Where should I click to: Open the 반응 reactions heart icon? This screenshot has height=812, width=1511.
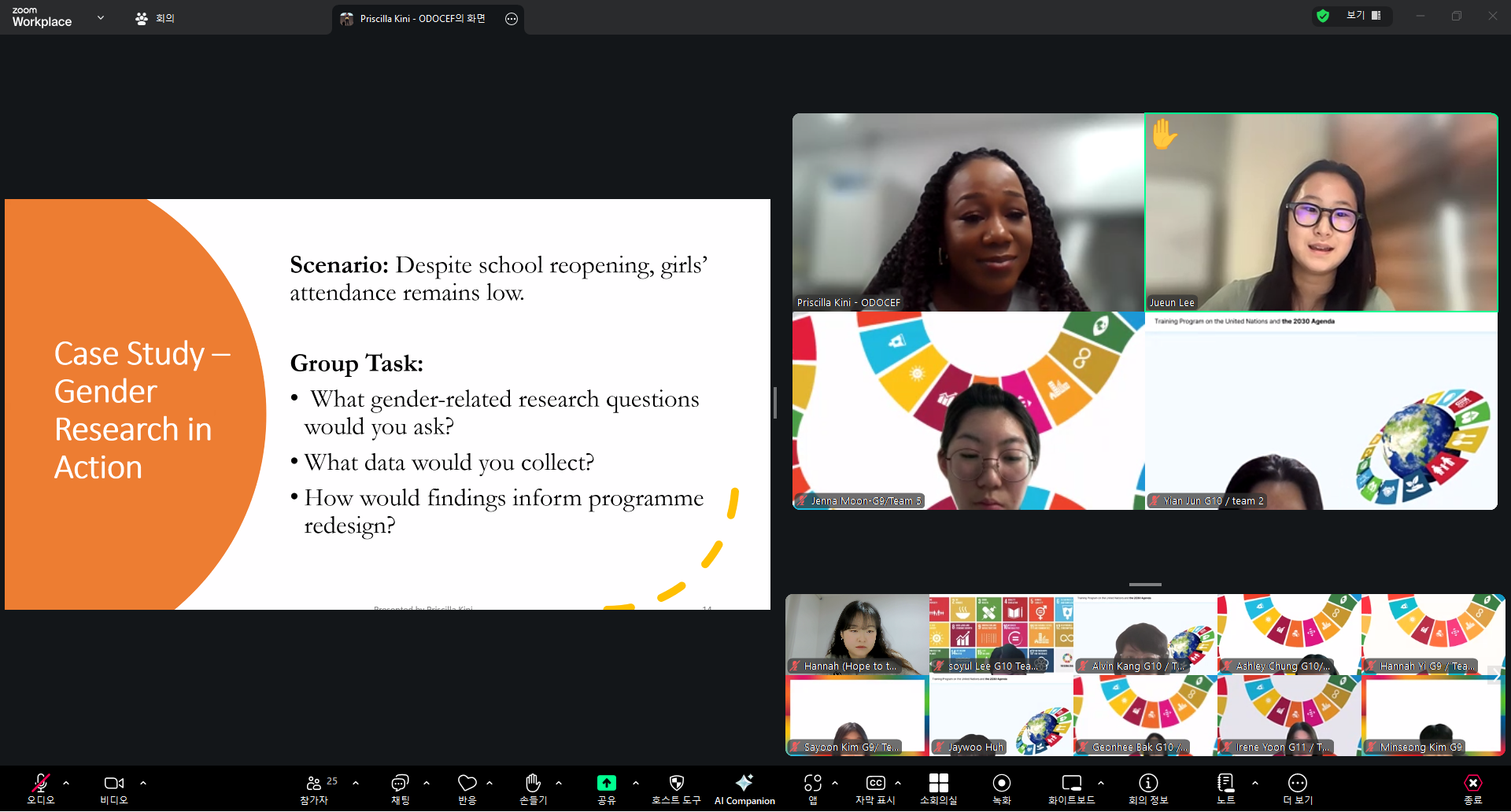(x=467, y=783)
